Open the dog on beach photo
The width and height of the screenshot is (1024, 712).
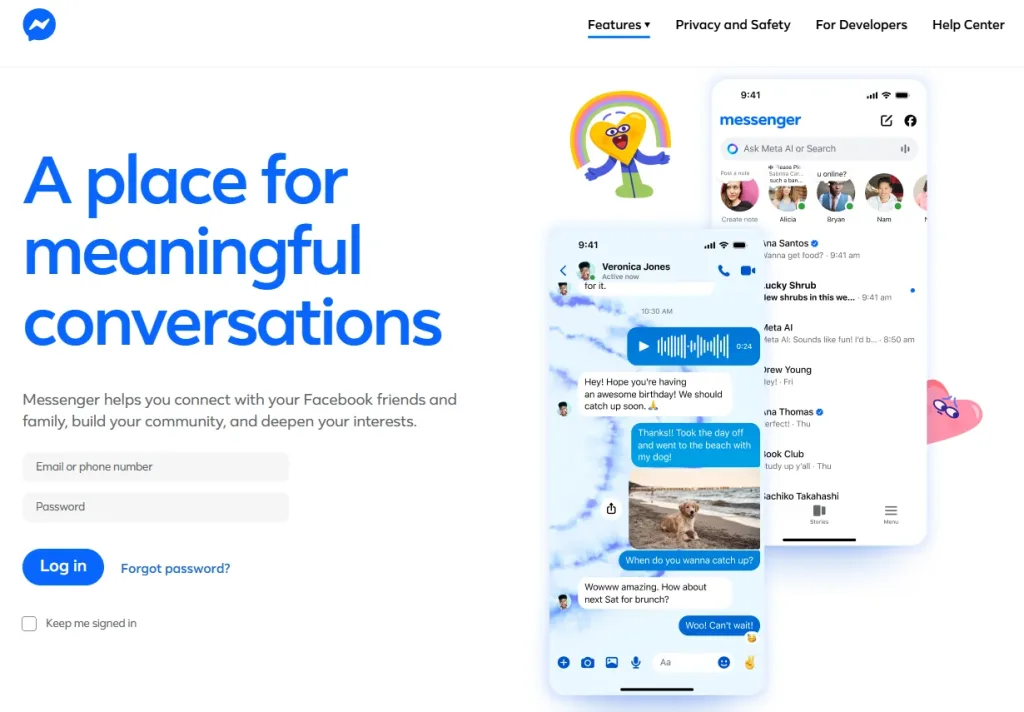(x=694, y=510)
